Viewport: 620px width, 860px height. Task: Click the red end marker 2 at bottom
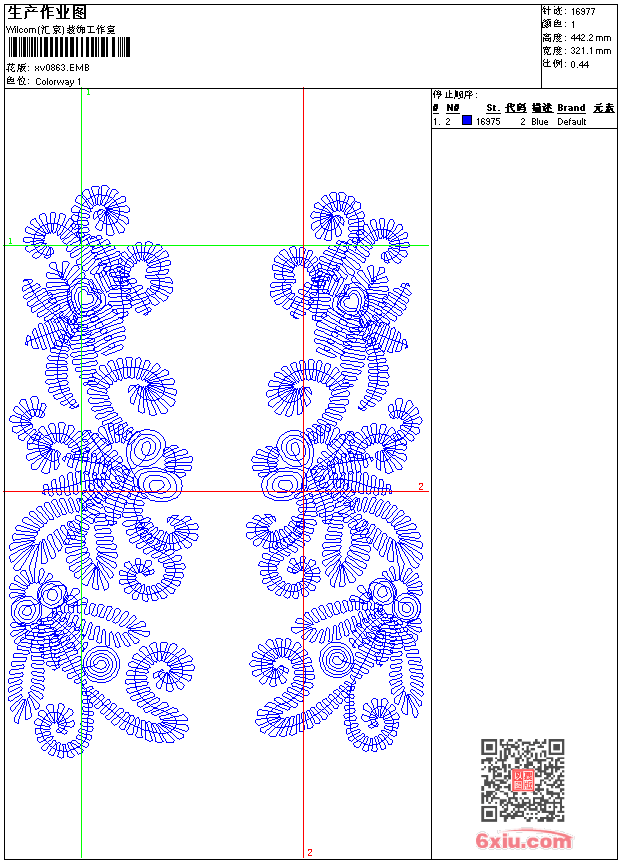click(x=309, y=852)
